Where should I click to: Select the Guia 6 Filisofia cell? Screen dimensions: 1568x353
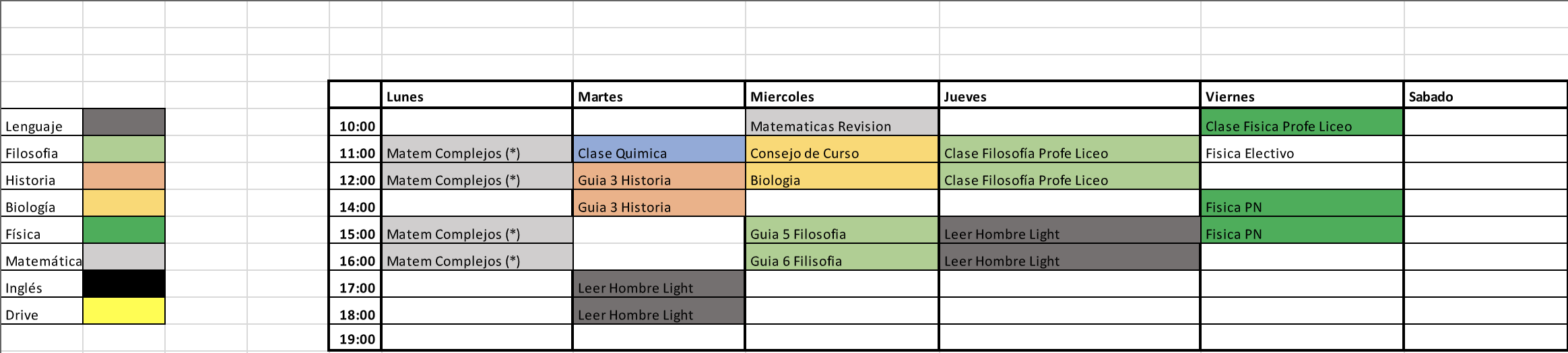pos(841,257)
